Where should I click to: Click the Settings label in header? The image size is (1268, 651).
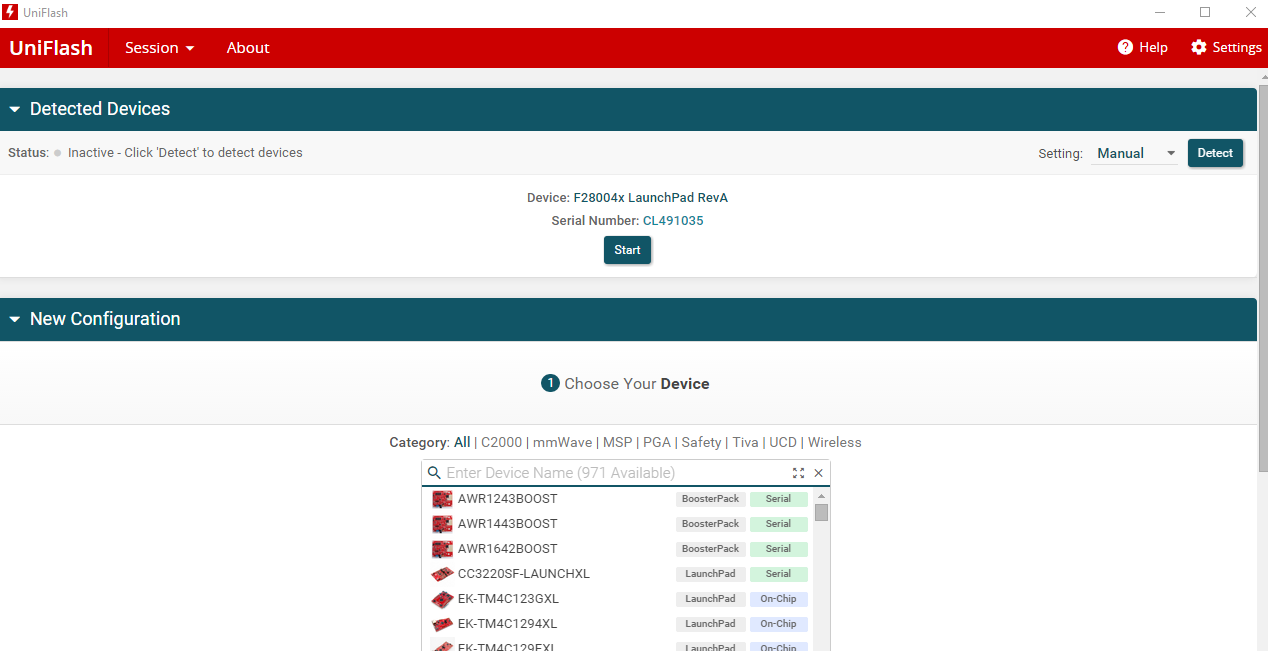point(1237,48)
